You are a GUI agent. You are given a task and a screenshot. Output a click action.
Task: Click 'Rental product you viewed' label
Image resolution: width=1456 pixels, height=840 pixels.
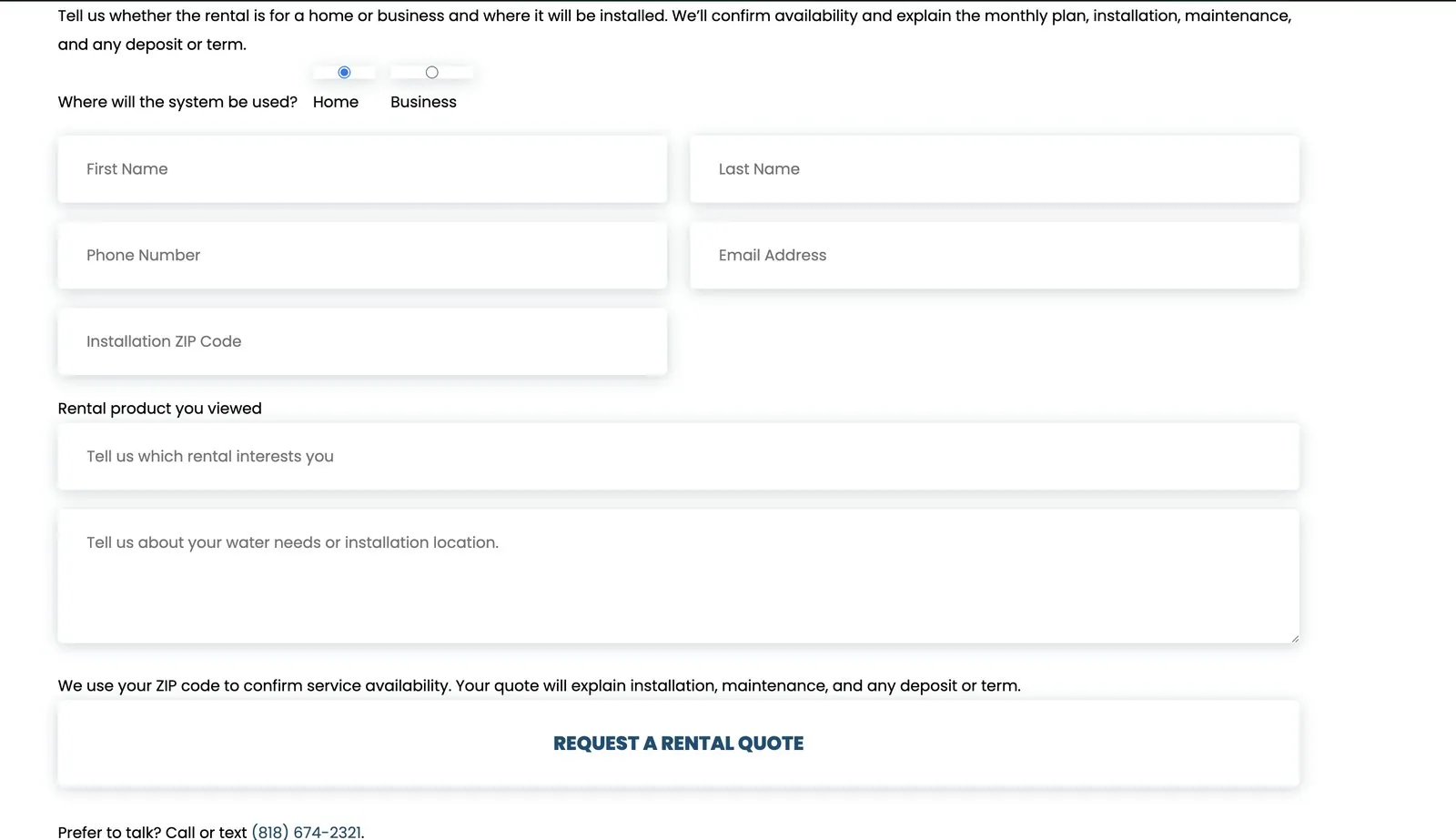pos(160,409)
